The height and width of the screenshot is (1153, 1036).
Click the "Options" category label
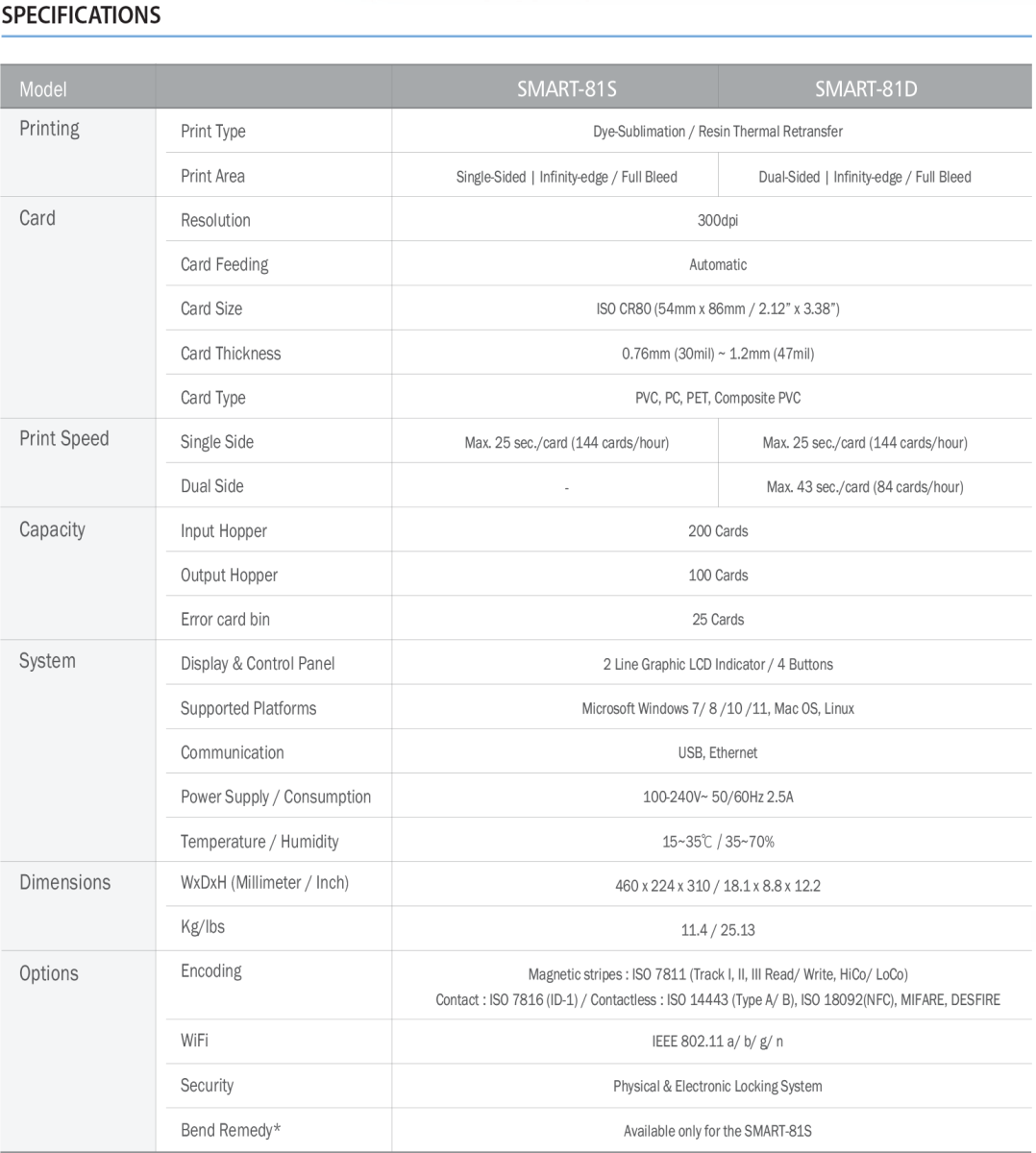pyautogui.click(x=49, y=974)
